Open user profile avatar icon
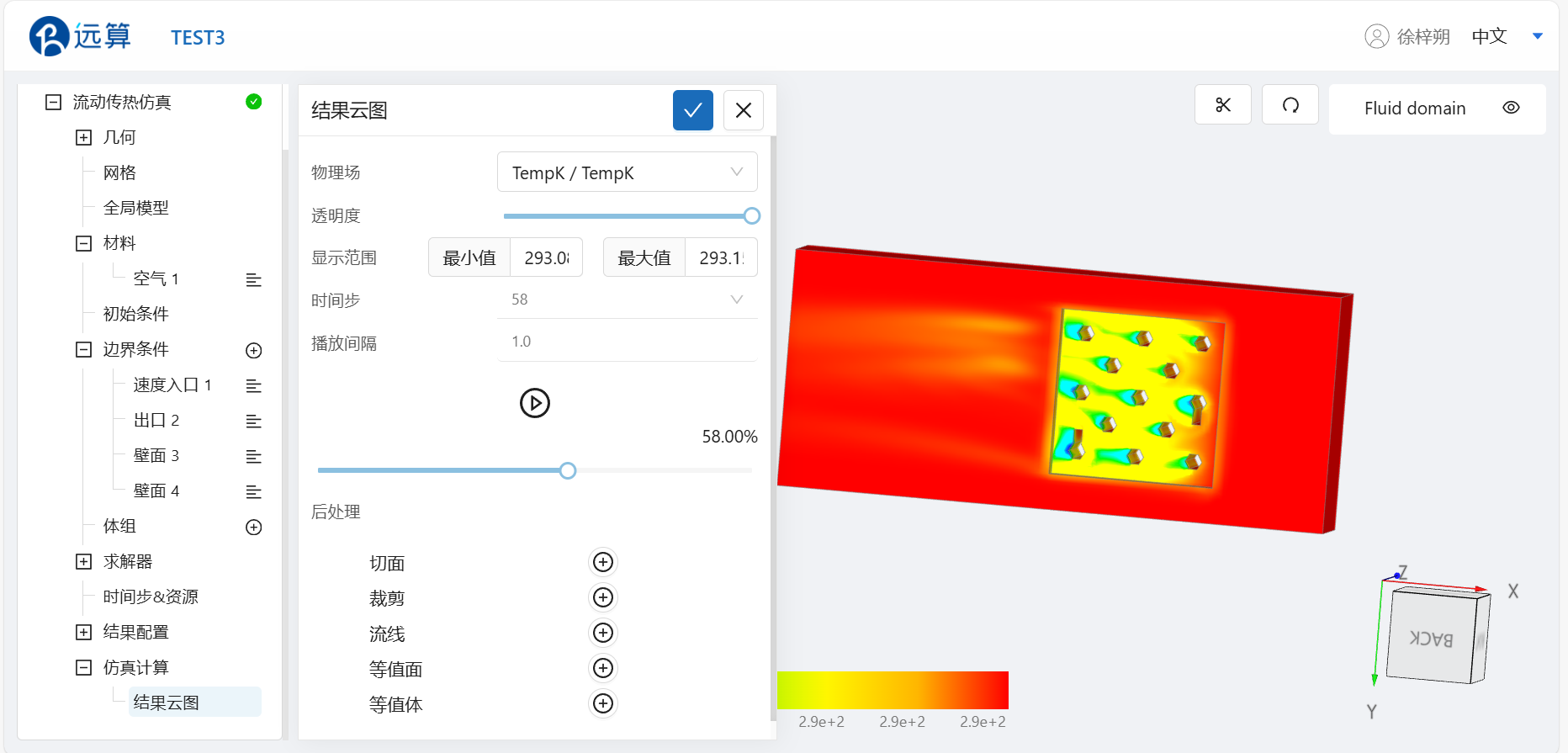The width and height of the screenshot is (1568, 753). click(x=1376, y=36)
